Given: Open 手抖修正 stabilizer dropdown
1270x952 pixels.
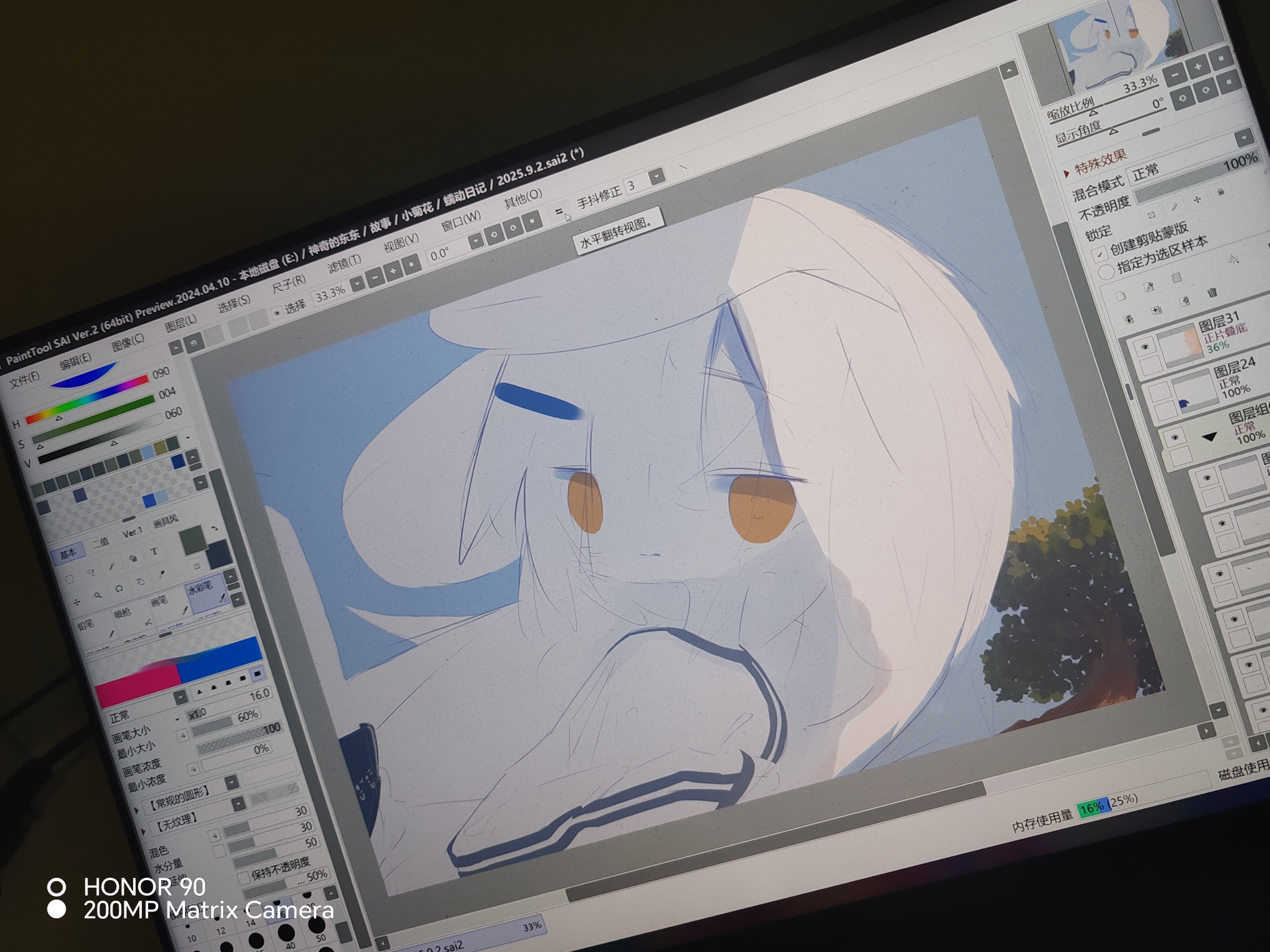Looking at the screenshot, I should (656, 177).
